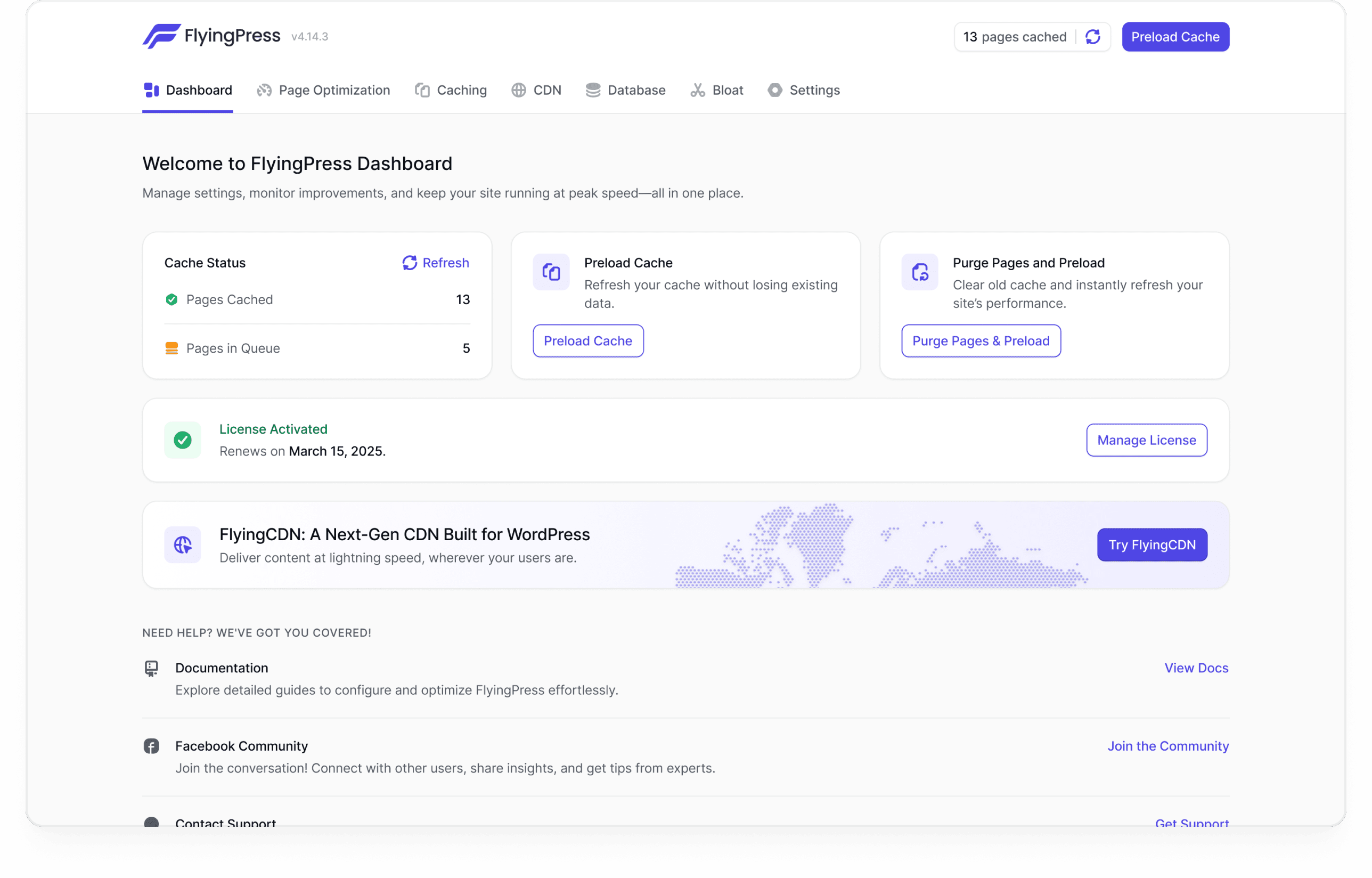The image size is (1372, 878).
Task: Click the green License Activated checkmark icon
Action: pyautogui.click(x=182, y=440)
